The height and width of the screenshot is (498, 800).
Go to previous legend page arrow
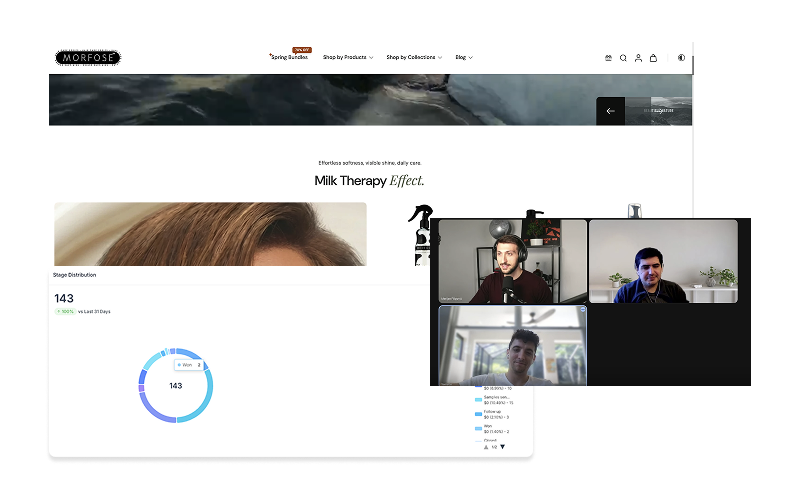(486, 447)
